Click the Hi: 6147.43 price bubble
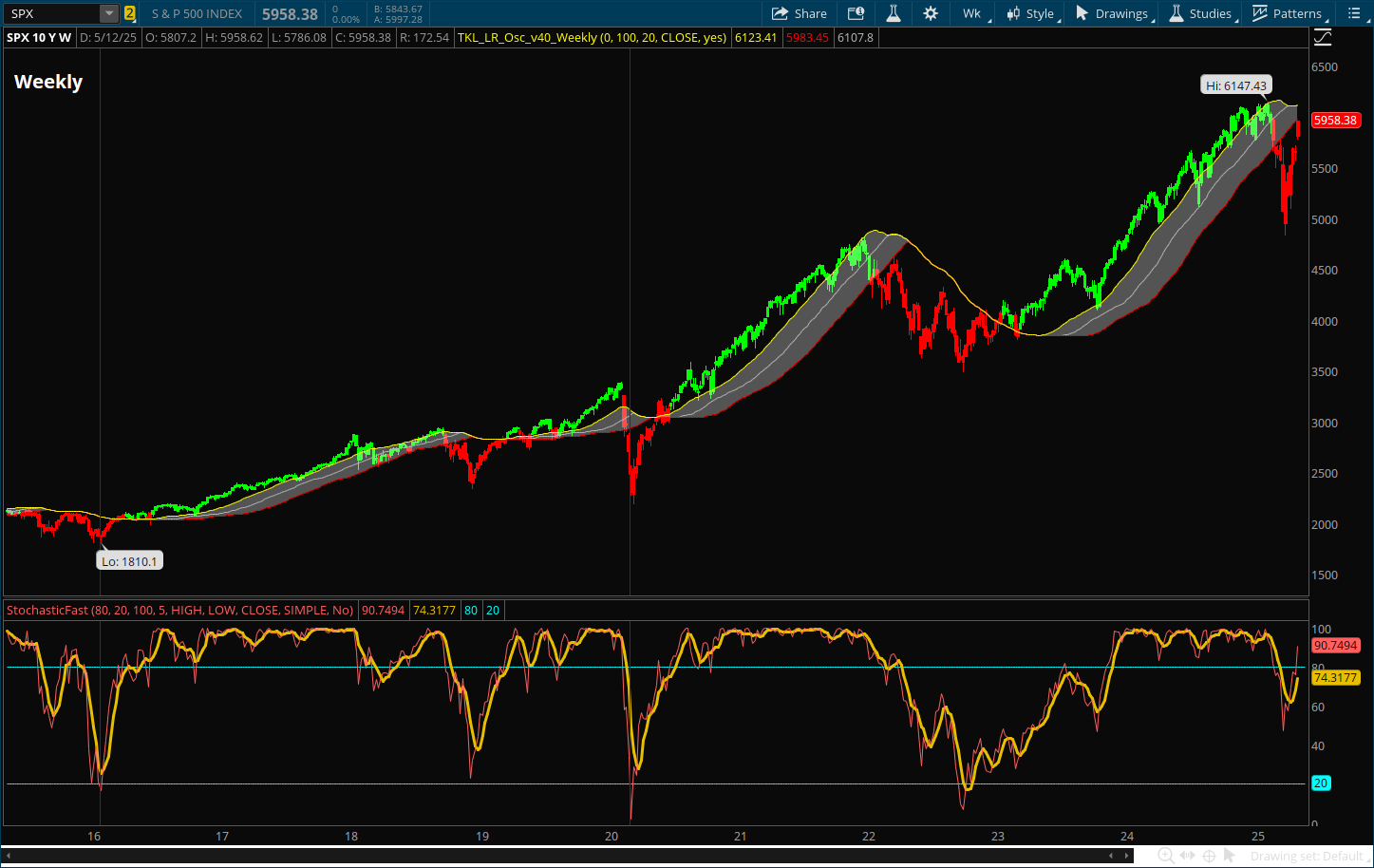 1236,85
